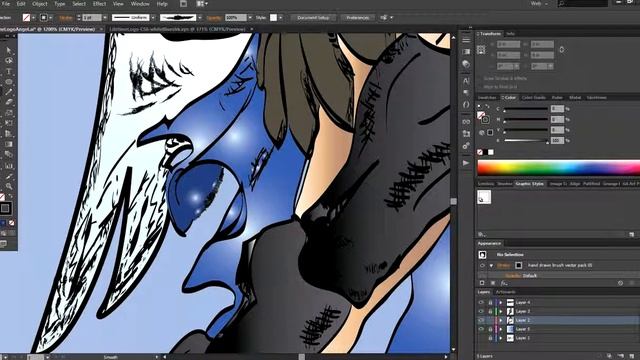The height and width of the screenshot is (360, 640).
Task: Click the Preferences button
Action: tap(358, 18)
